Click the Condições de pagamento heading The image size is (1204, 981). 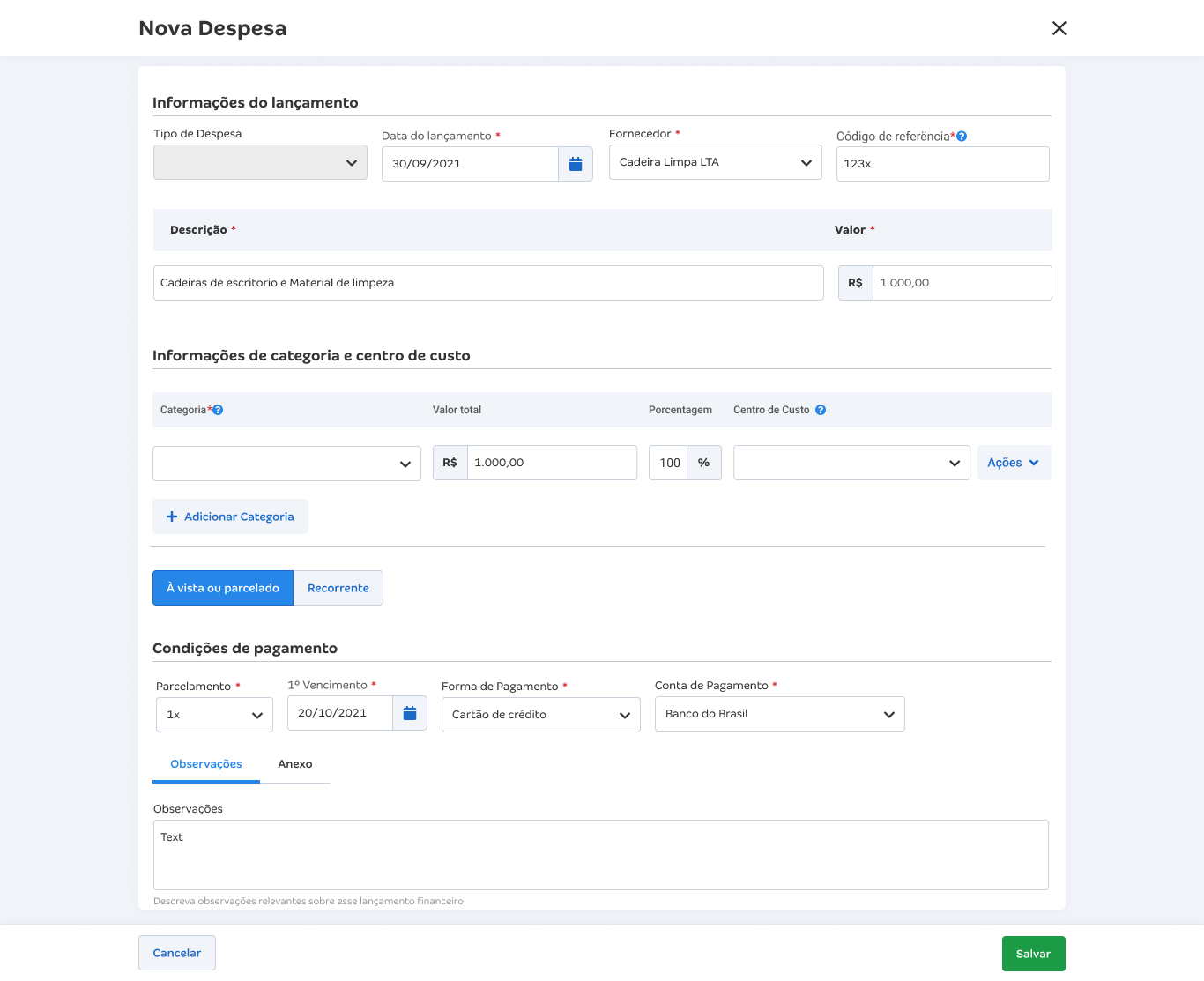click(245, 648)
